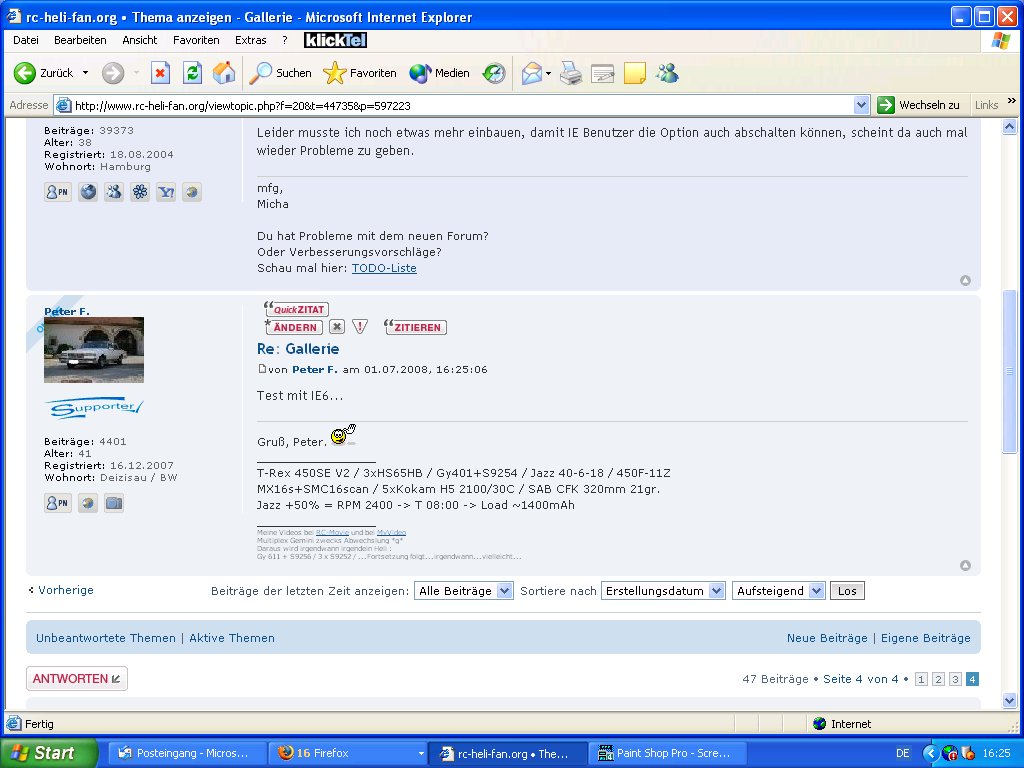1024x768 pixels.
Task: Open the Extras menu
Action: [251, 40]
